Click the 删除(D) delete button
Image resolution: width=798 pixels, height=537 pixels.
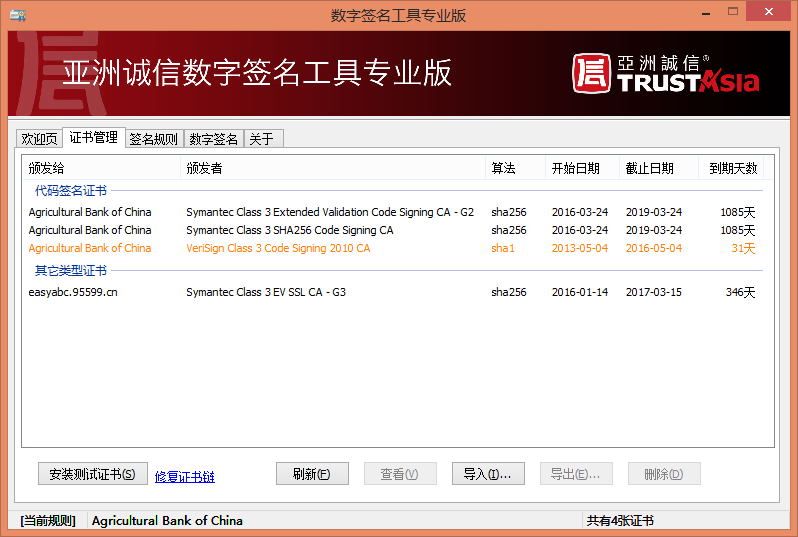(664, 474)
